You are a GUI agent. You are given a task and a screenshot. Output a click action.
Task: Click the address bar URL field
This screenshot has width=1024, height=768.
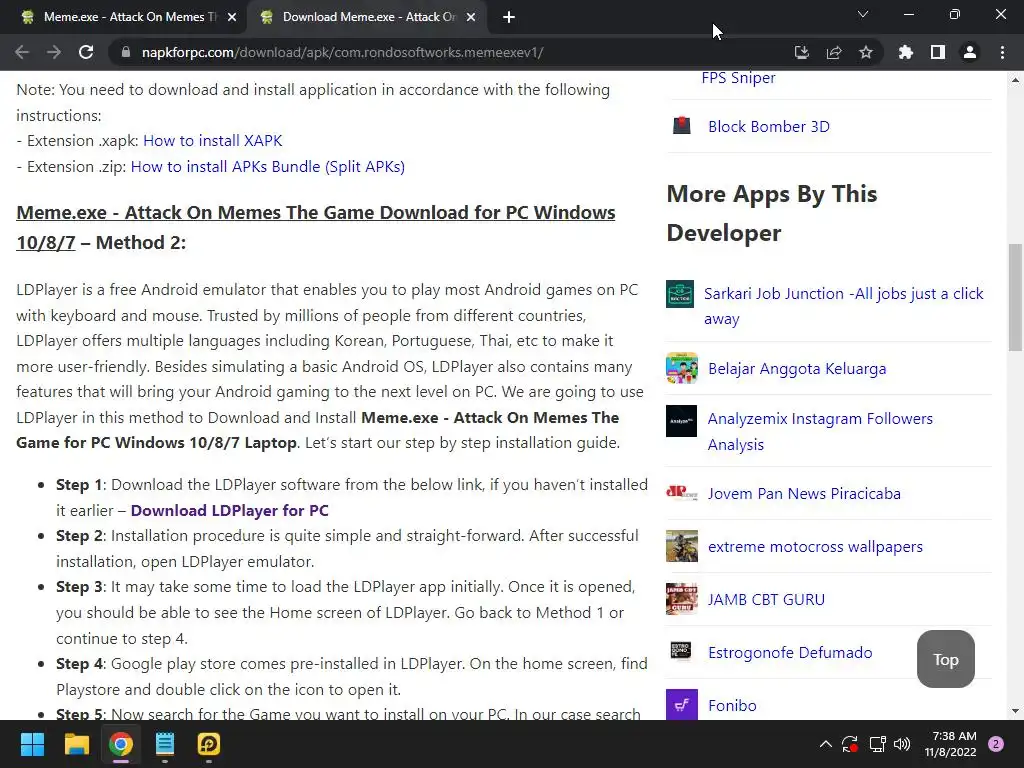(451, 52)
